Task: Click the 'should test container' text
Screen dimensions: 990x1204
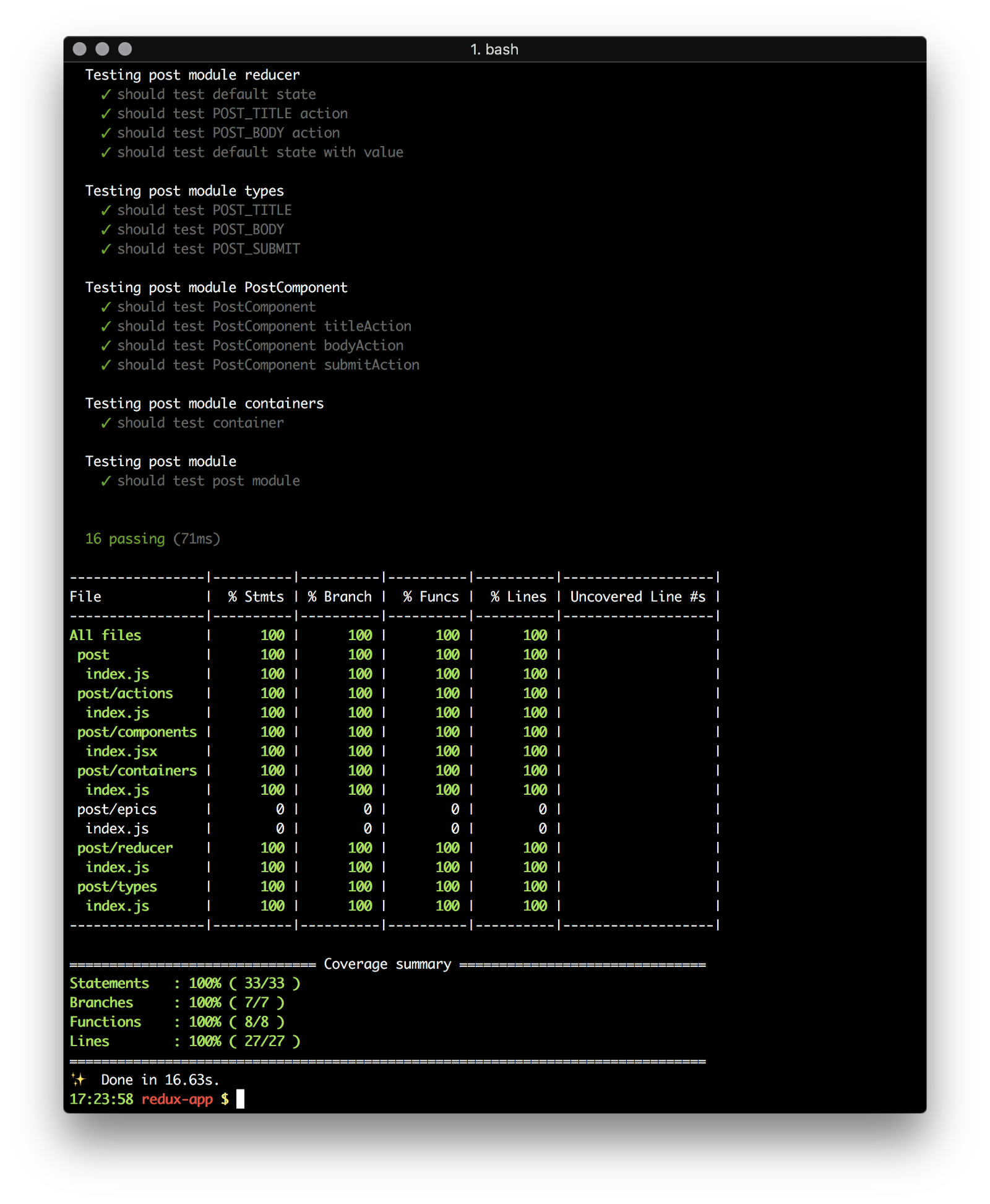Action: pyautogui.click(x=200, y=423)
